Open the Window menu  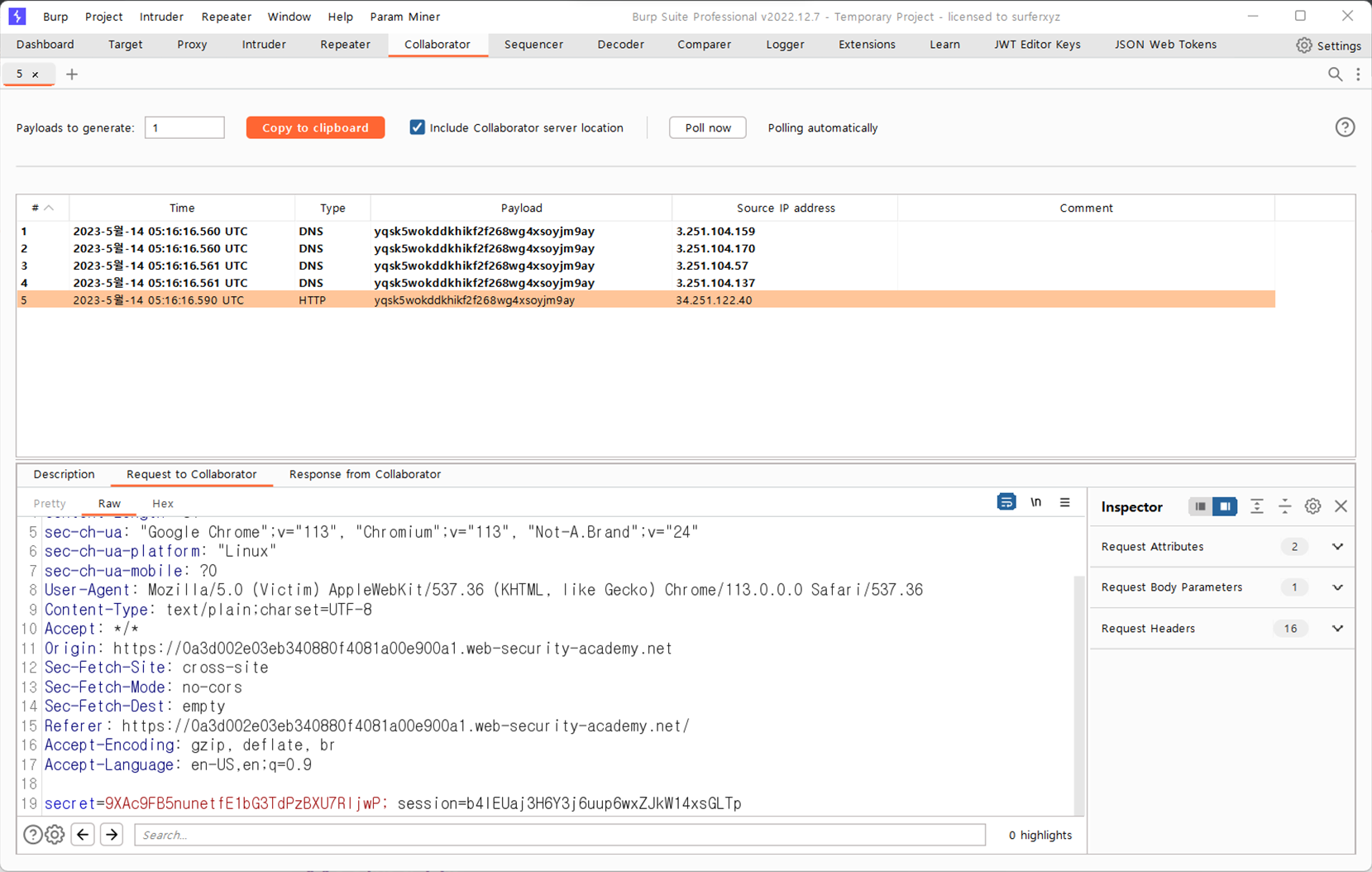point(289,17)
